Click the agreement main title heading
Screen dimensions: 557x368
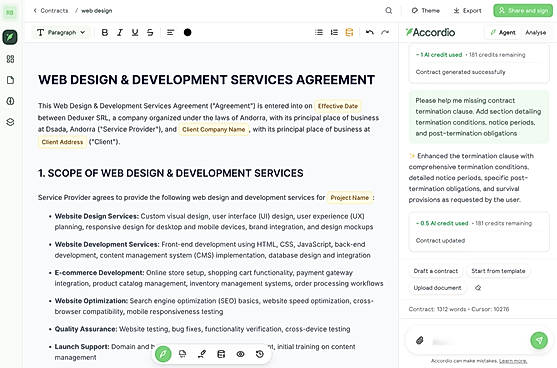(206, 80)
